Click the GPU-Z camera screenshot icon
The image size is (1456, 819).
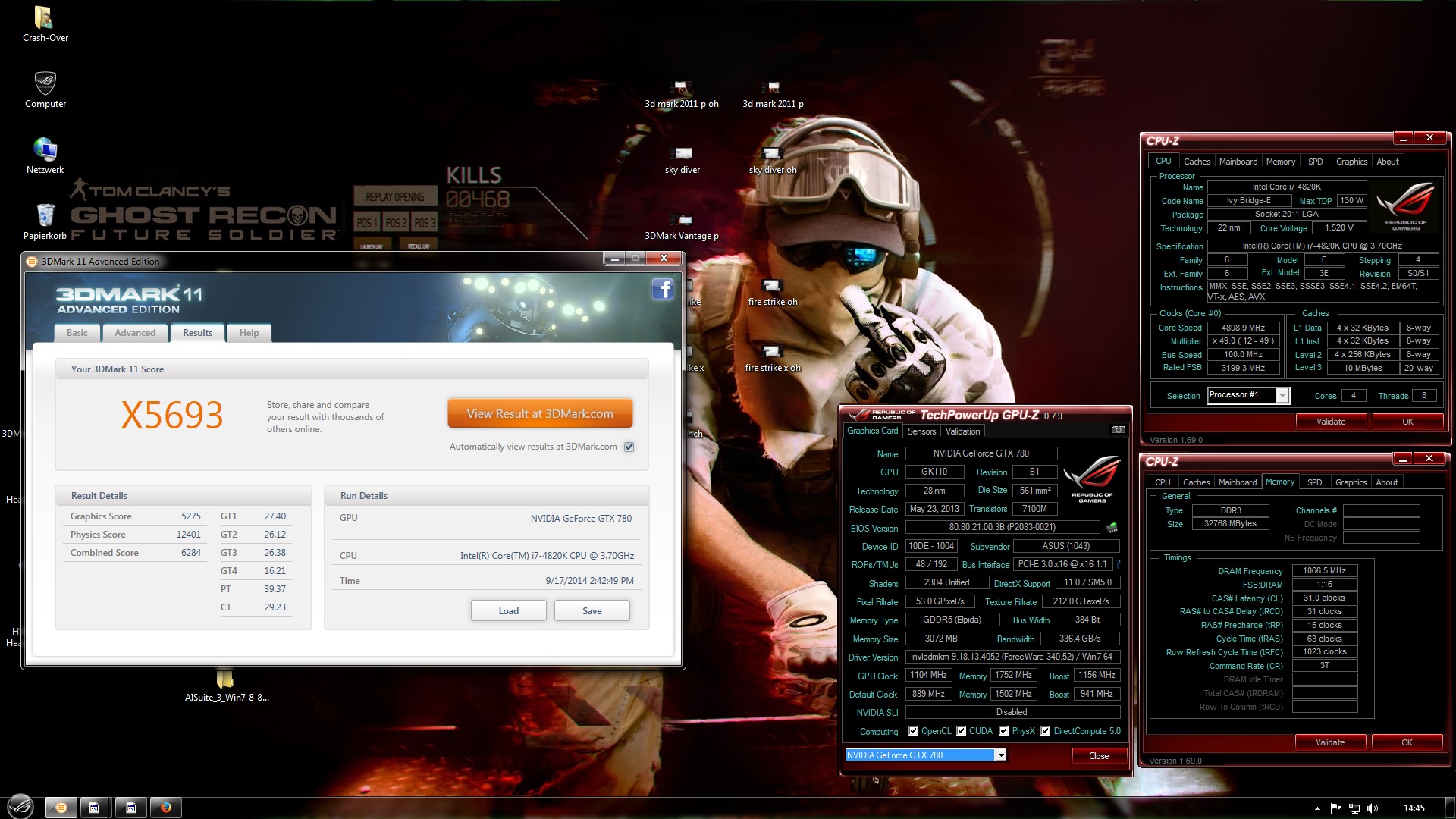1118,430
